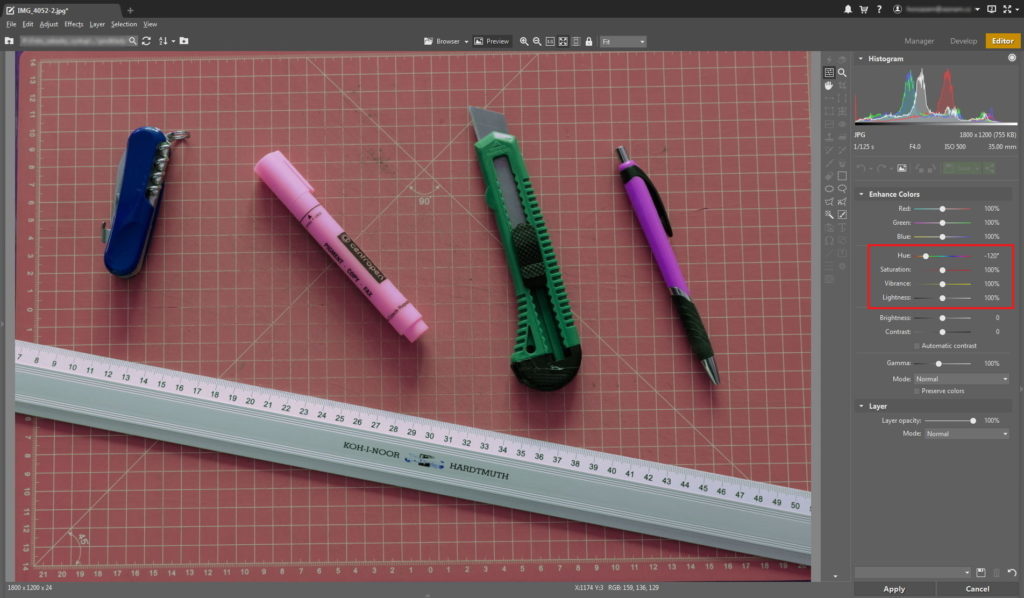Switch to the Develop module

pos(963,41)
